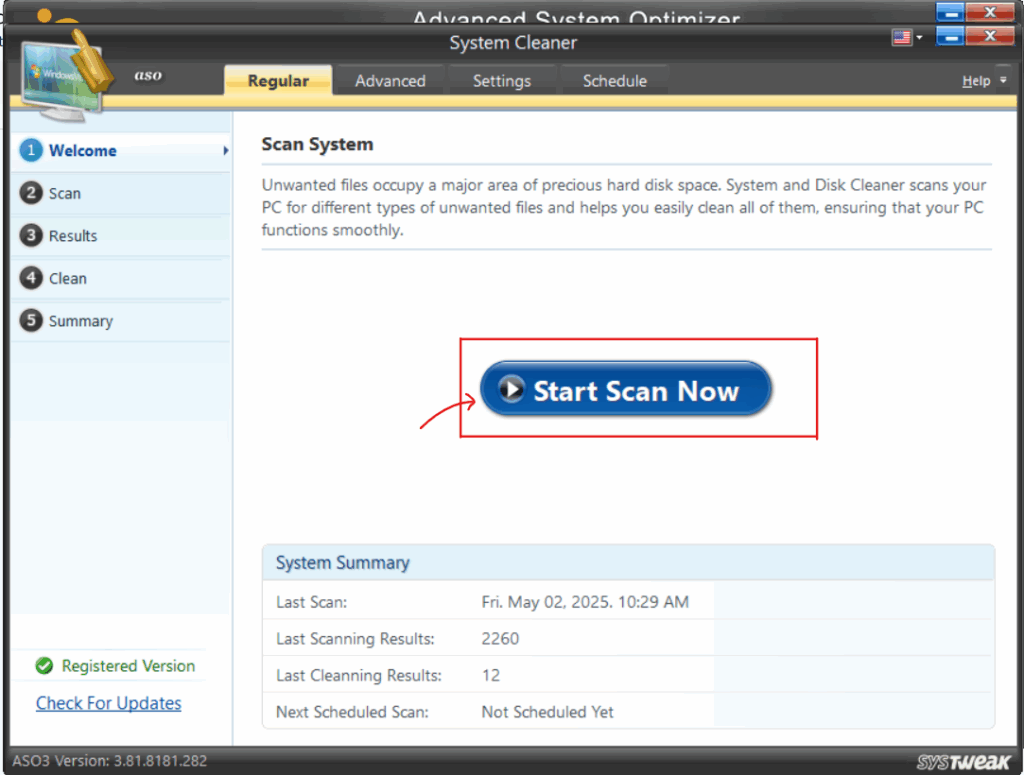Click the Last Scanning Results value 2260
Image resolution: width=1024 pixels, height=775 pixels.
coord(500,639)
